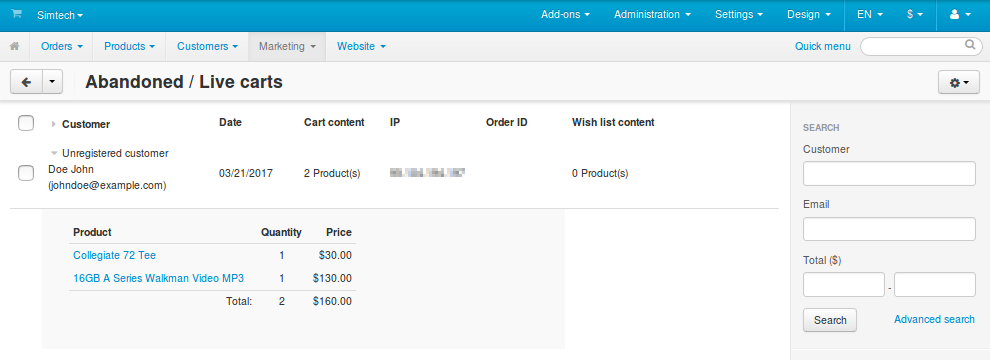Sort by the Customer column header
This screenshot has width=990, height=360.
(x=86, y=124)
